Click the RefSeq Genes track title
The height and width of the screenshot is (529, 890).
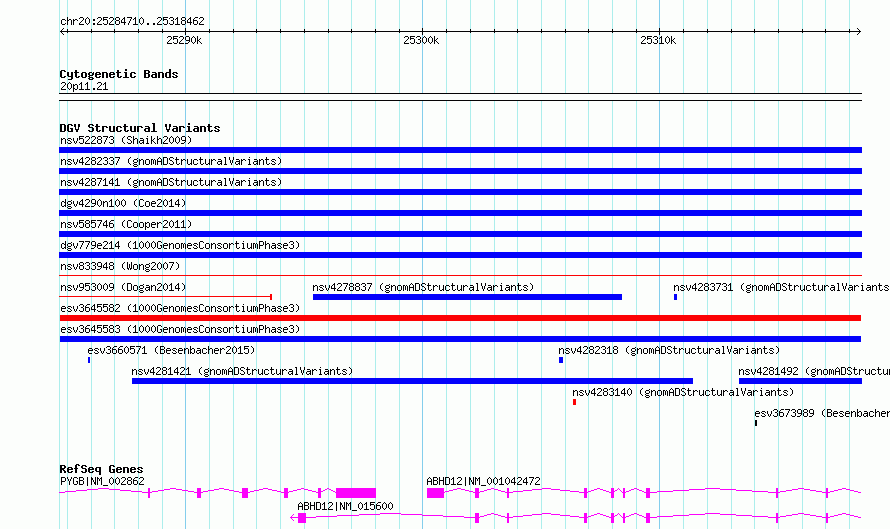point(102,469)
